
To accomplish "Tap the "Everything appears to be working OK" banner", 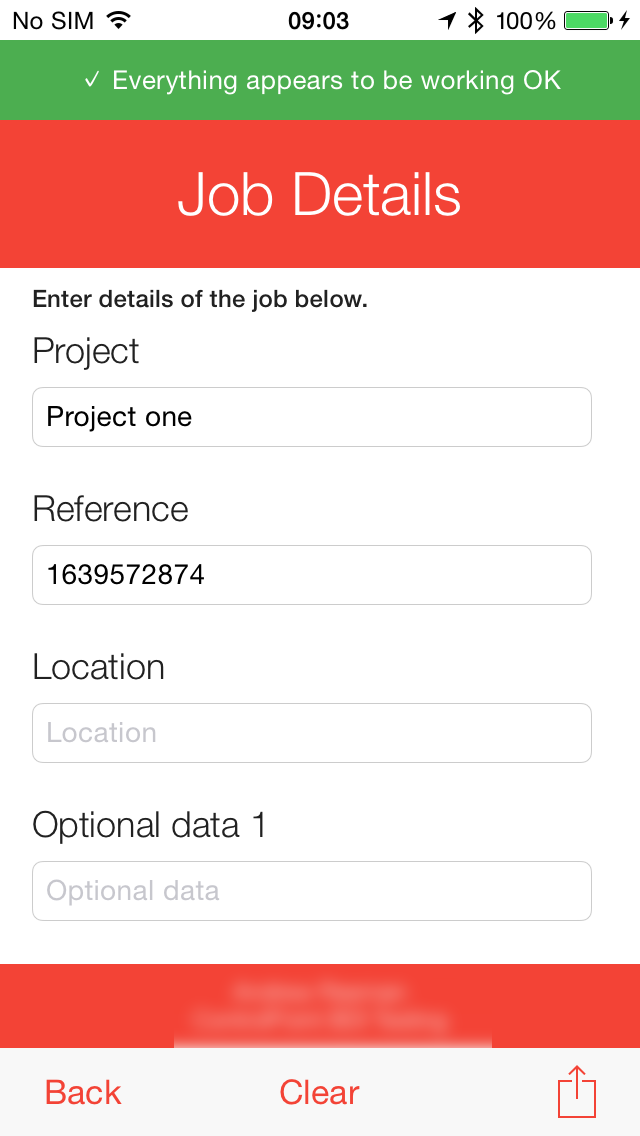I will [x=336, y=80].
